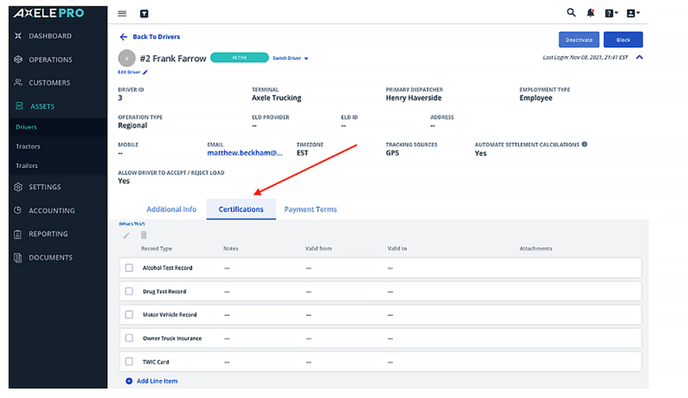Click the Assets sidebar icon
The height and width of the screenshot is (398, 688).
tap(19, 106)
